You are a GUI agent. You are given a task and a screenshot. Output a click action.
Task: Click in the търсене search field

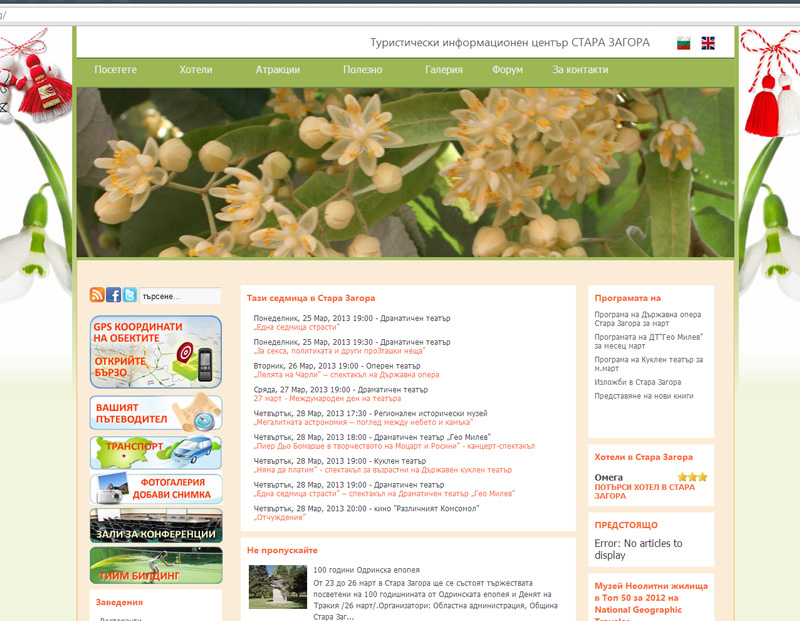click(179, 296)
